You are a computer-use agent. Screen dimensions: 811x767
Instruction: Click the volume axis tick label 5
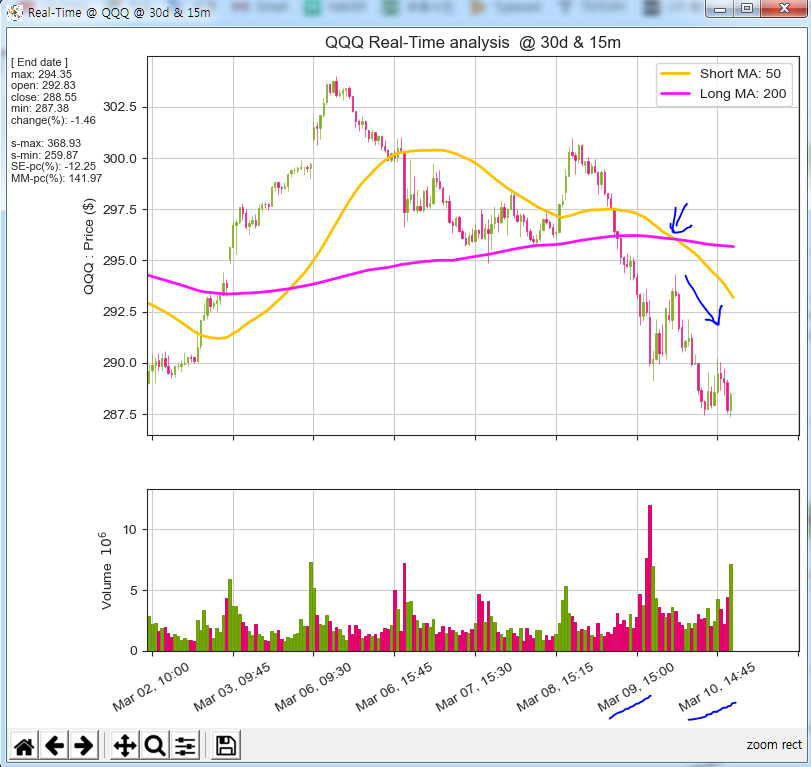point(133,590)
